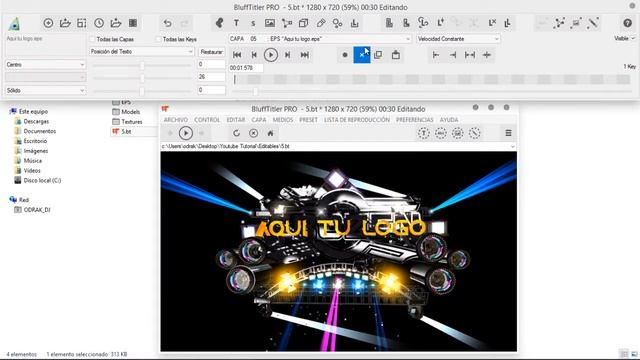
Task: Select the blob-shaped layer tool icon
Action: click(x=219, y=23)
